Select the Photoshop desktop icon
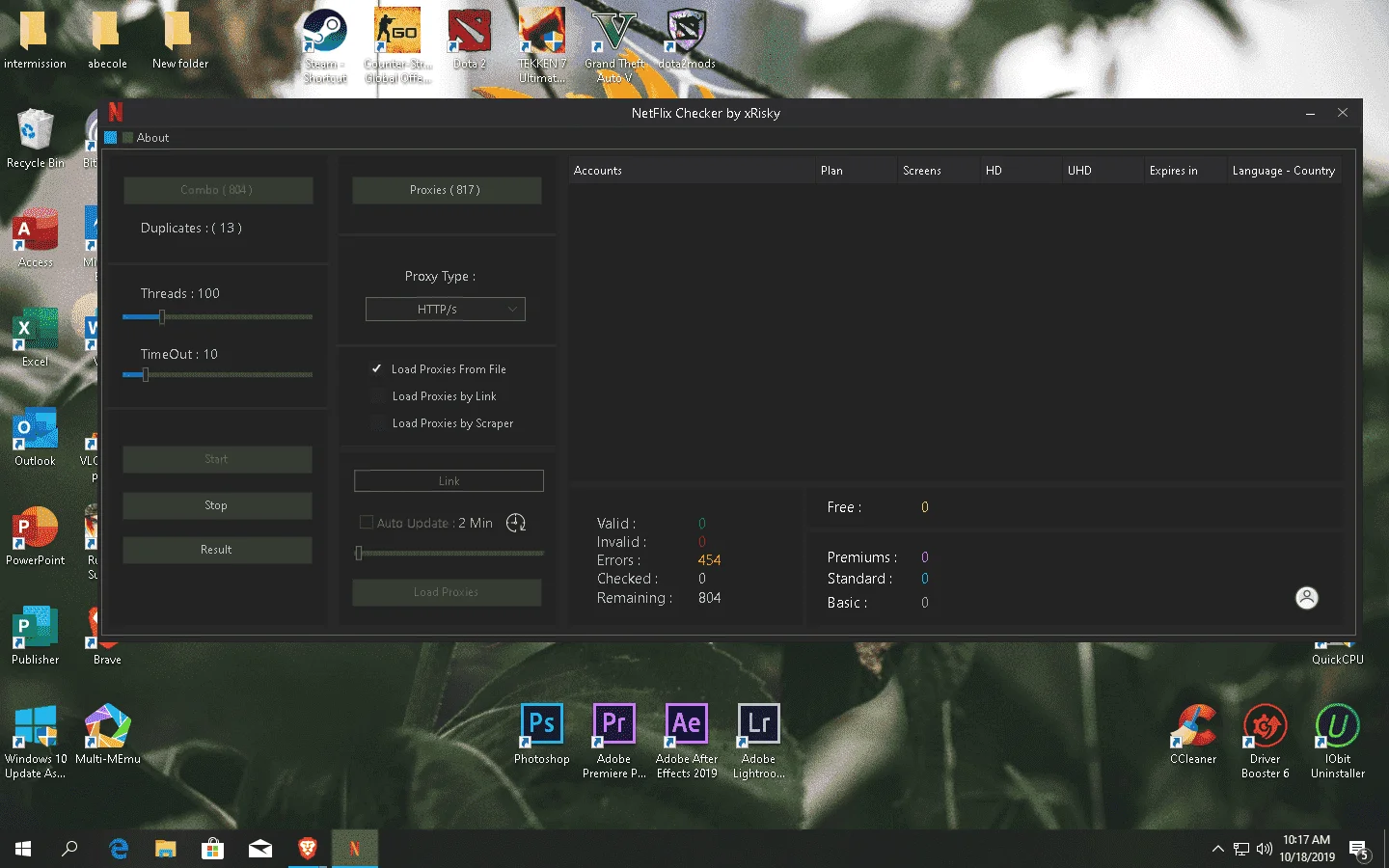 point(542,735)
